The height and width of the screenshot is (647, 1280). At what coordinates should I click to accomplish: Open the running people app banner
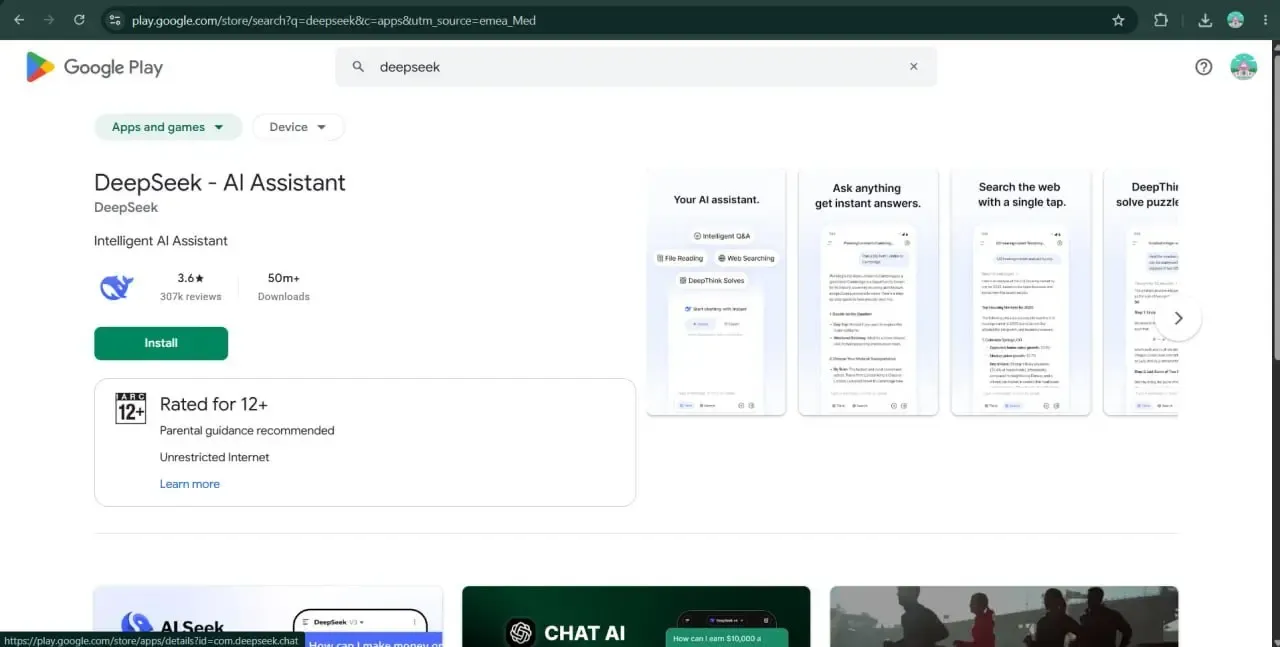[x=1004, y=616]
